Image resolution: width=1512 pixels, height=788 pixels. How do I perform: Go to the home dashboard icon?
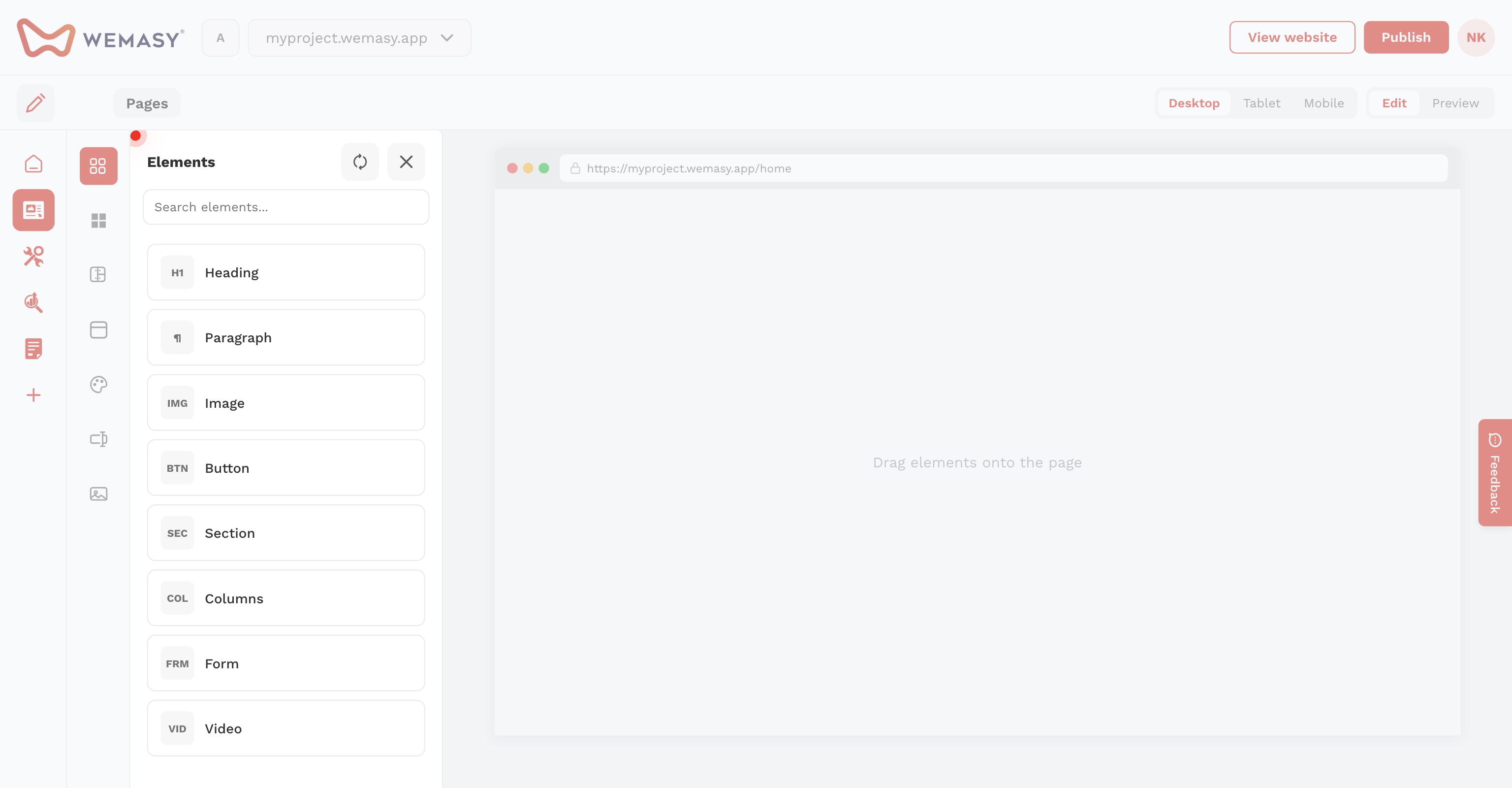[x=33, y=164]
